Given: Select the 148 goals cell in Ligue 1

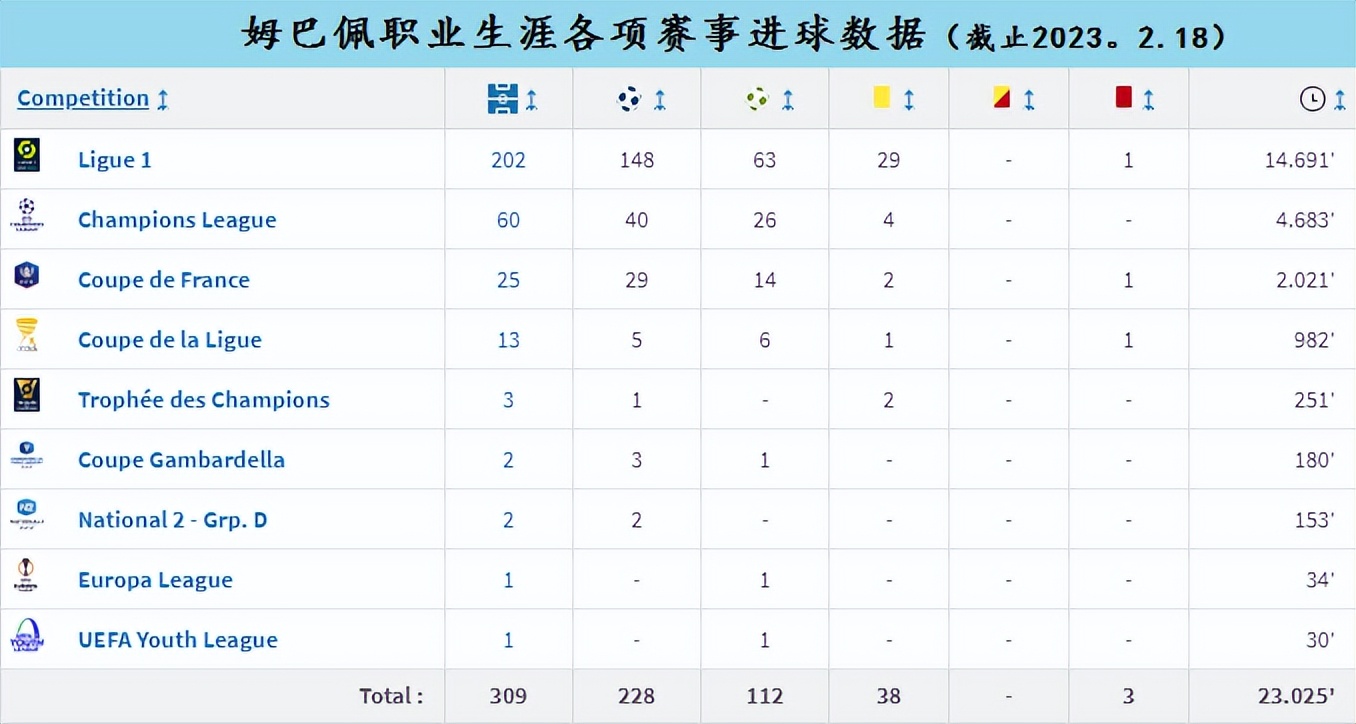Looking at the screenshot, I should tap(637, 160).
